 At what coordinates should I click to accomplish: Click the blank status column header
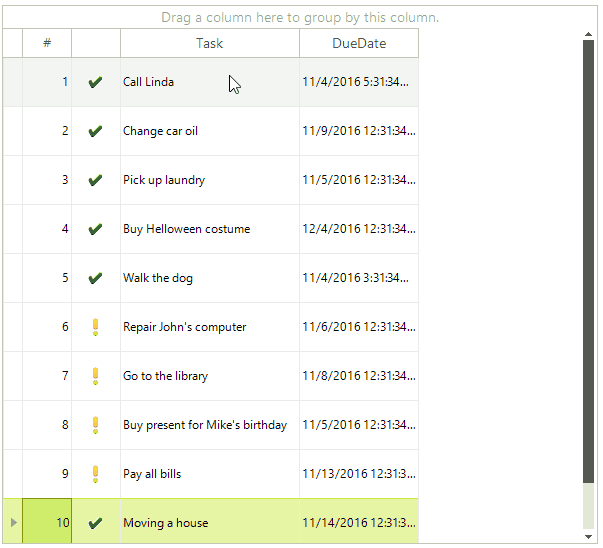96,43
